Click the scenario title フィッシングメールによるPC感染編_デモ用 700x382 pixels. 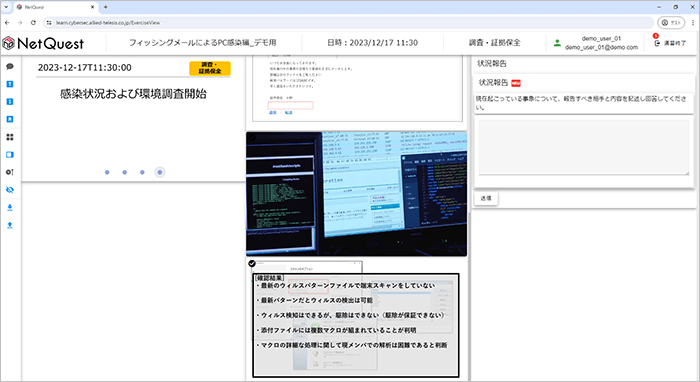coord(203,43)
